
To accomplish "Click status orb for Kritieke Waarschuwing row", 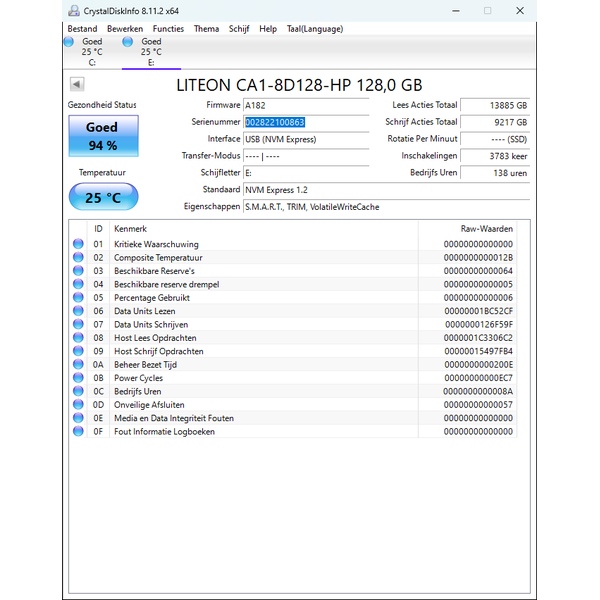I will [x=78, y=244].
